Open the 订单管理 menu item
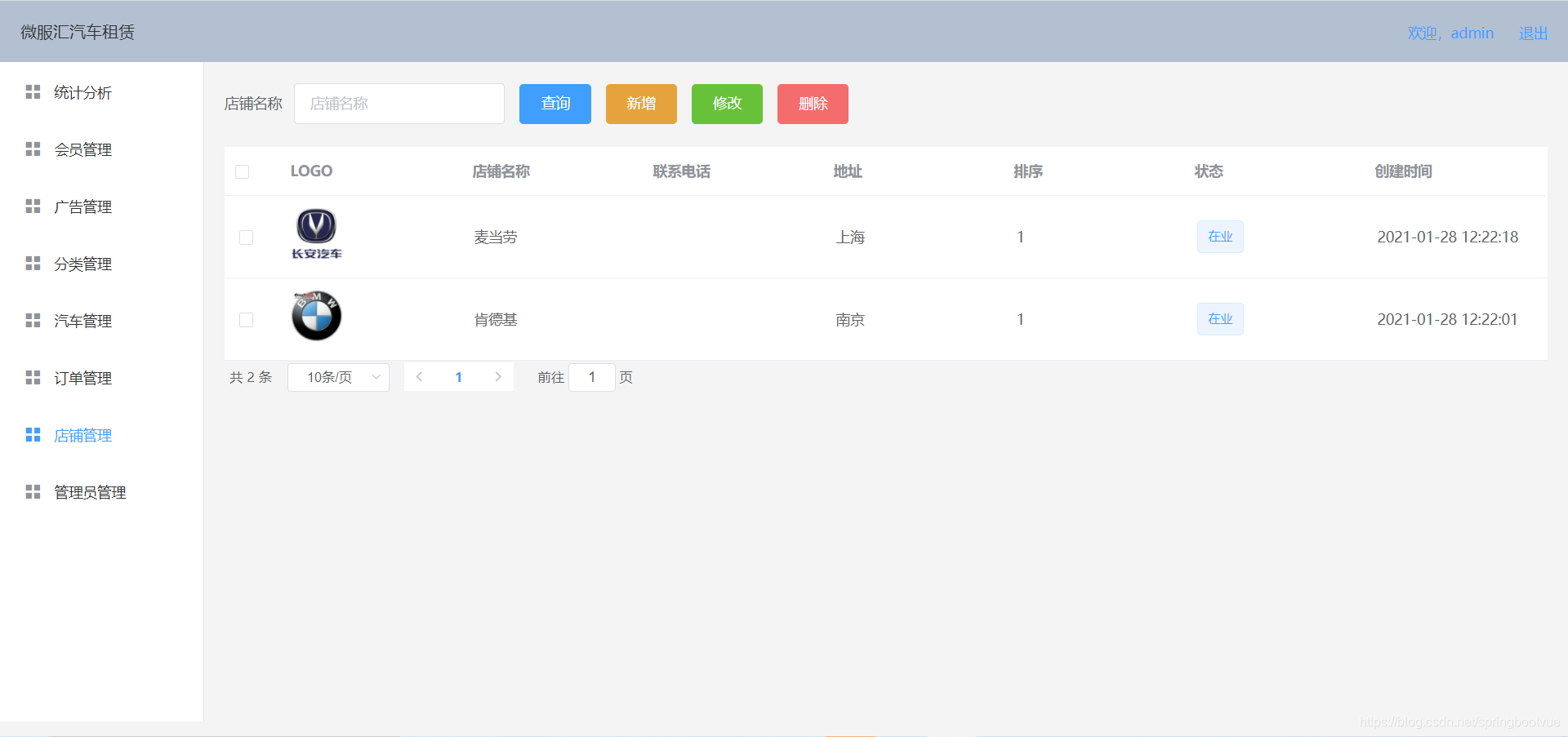Viewport: 1568px width, 737px height. (101, 378)
